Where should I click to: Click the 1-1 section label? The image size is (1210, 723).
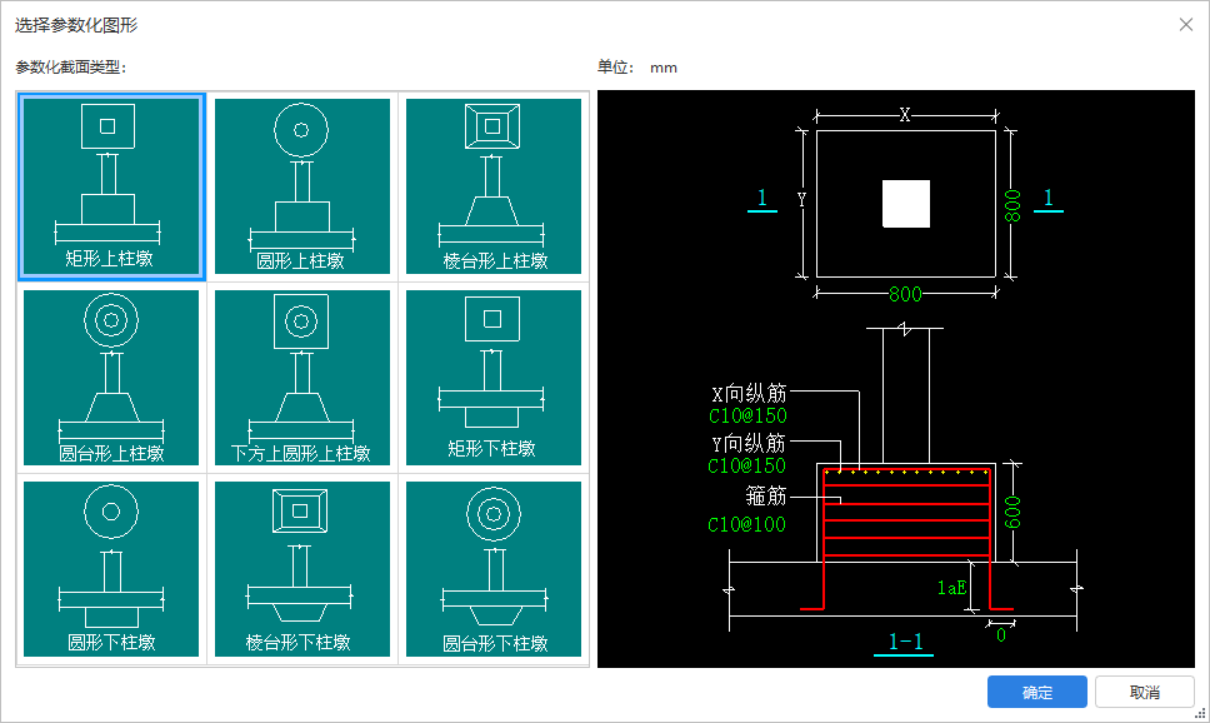(x=905, y=642)
